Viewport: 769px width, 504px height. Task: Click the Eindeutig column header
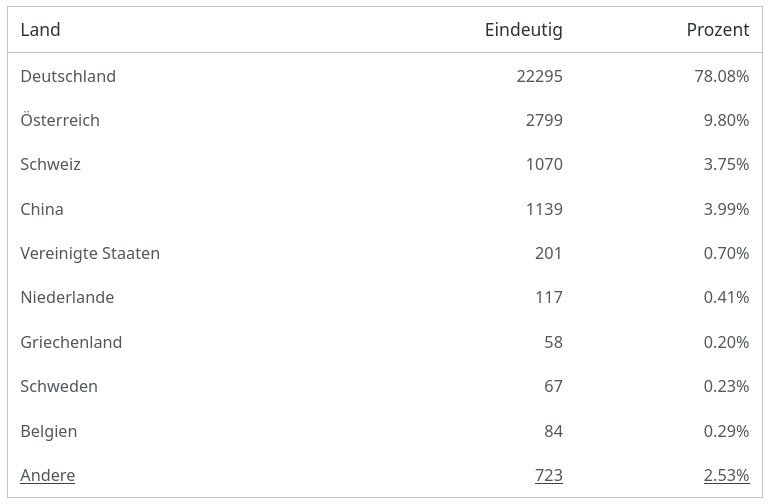tap(523, 30)
